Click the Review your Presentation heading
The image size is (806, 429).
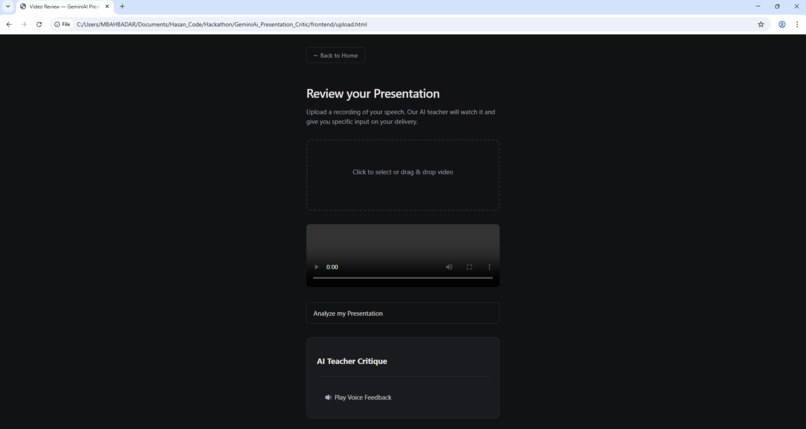tap(373, 94)
